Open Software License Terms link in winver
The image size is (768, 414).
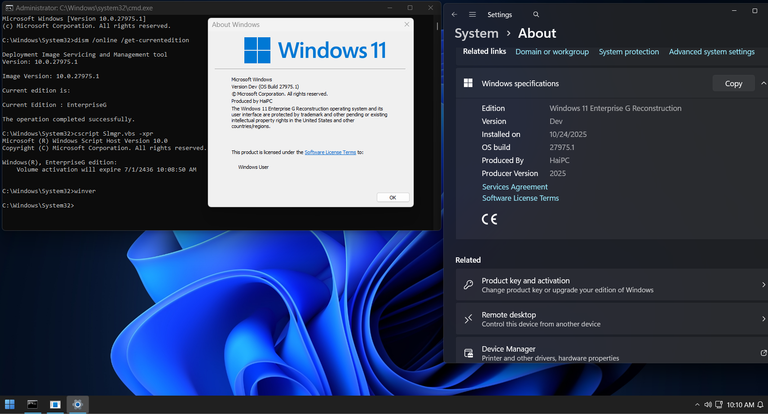click(330, 152)
